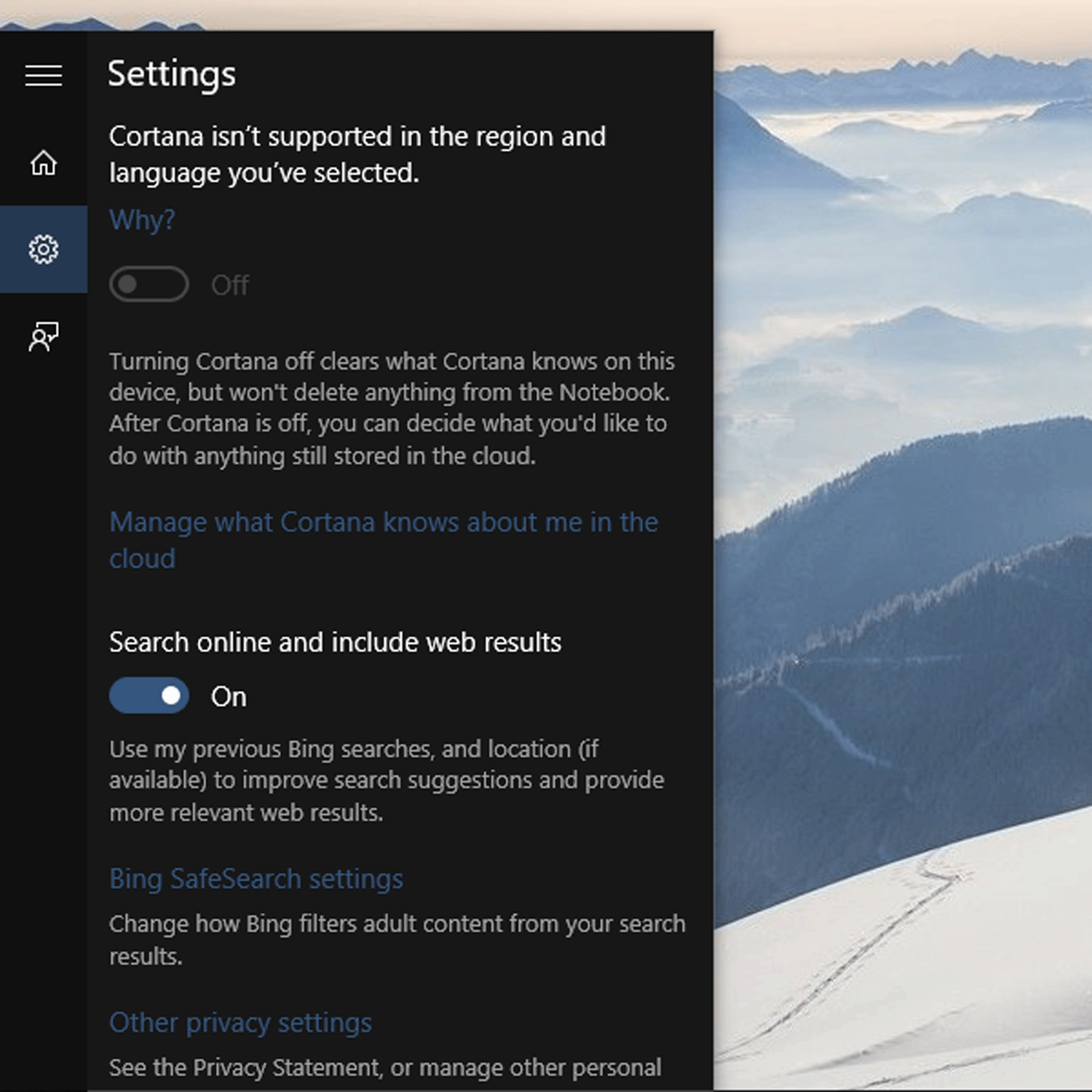Click 'Change how Bing filters adult content' text
Image resolution: width=1092 pixels, height=1092 pixels.
coord(397,940)
